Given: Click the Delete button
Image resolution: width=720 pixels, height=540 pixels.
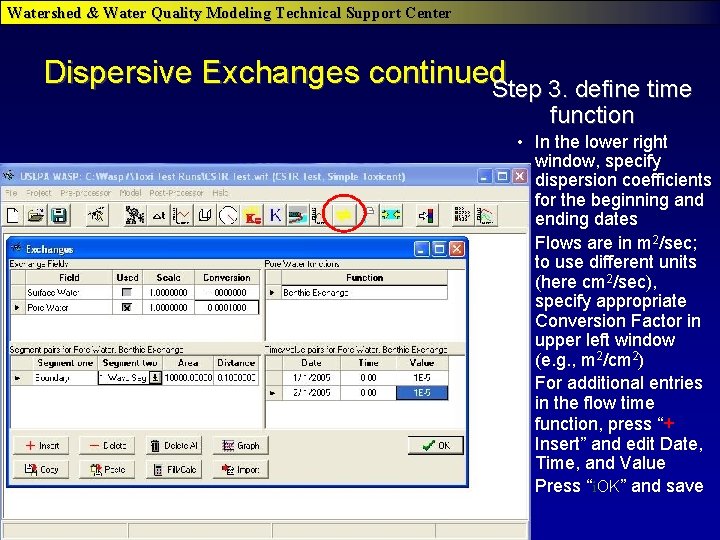Looking at the screenshot, I should [107, 445].
